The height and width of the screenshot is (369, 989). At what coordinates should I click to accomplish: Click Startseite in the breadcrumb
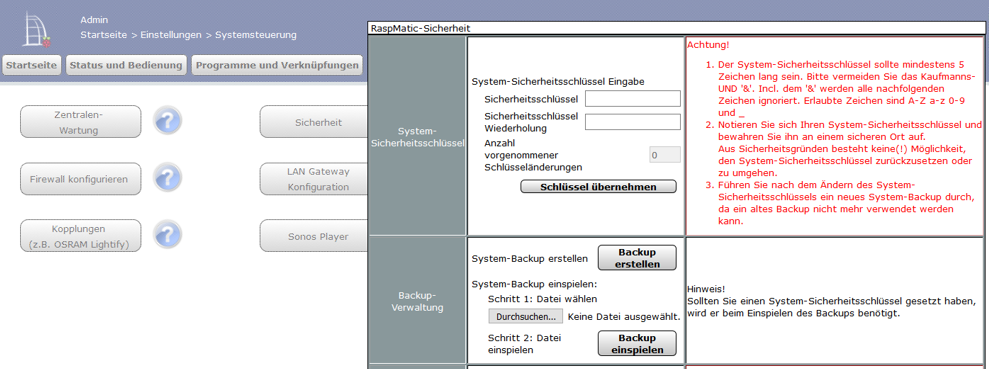(104, 35)
